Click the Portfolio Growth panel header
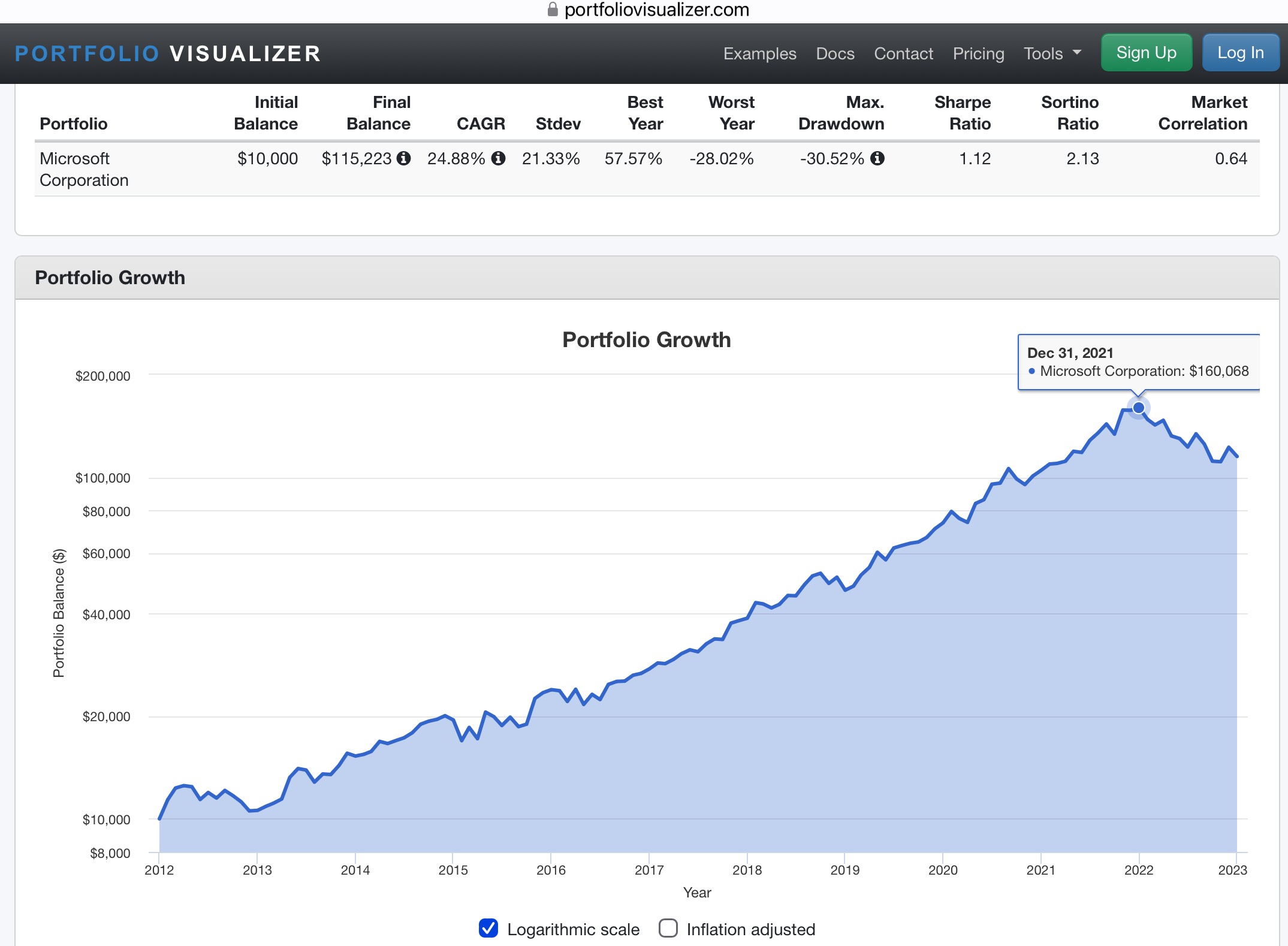The image size is (1288, 946). click(x=647, y=278)
